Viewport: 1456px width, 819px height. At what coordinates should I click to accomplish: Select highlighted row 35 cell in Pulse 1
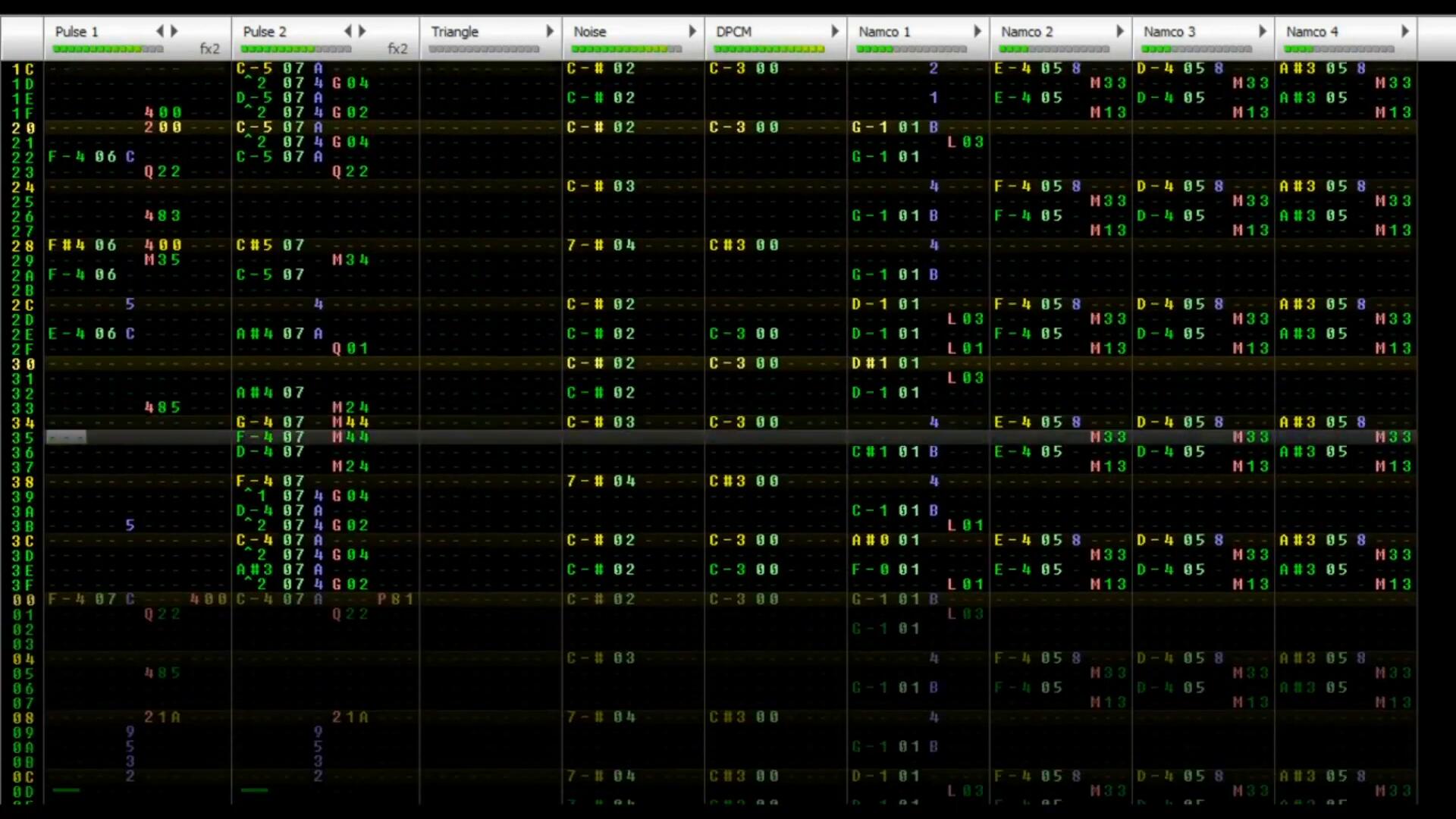(66, 438)
